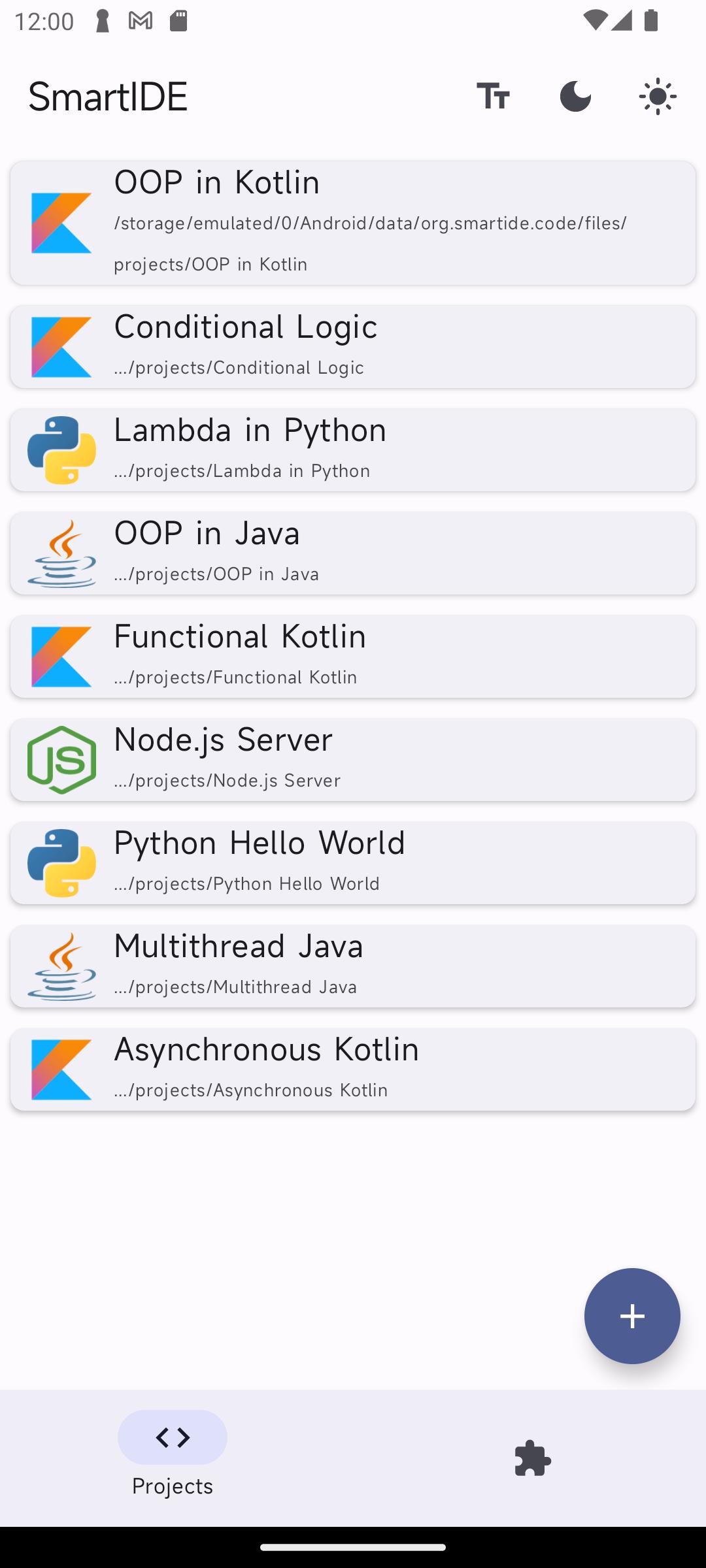Viewport: 706px width, 1568px height.
Task: Open the OOP in Java project title
Action: click(x=207, y=533)
